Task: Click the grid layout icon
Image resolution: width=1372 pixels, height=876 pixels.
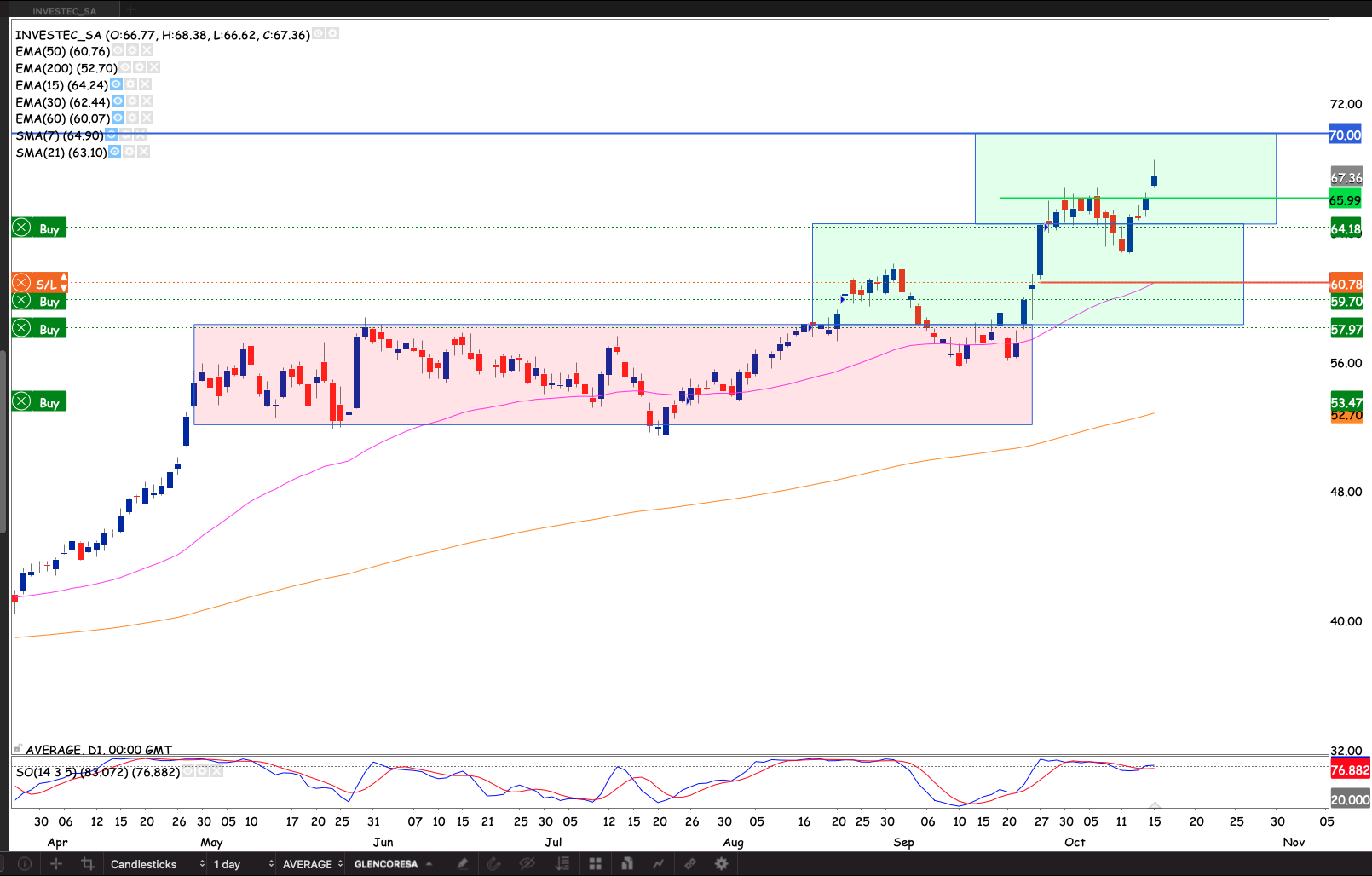Action: tap(595, 864)
